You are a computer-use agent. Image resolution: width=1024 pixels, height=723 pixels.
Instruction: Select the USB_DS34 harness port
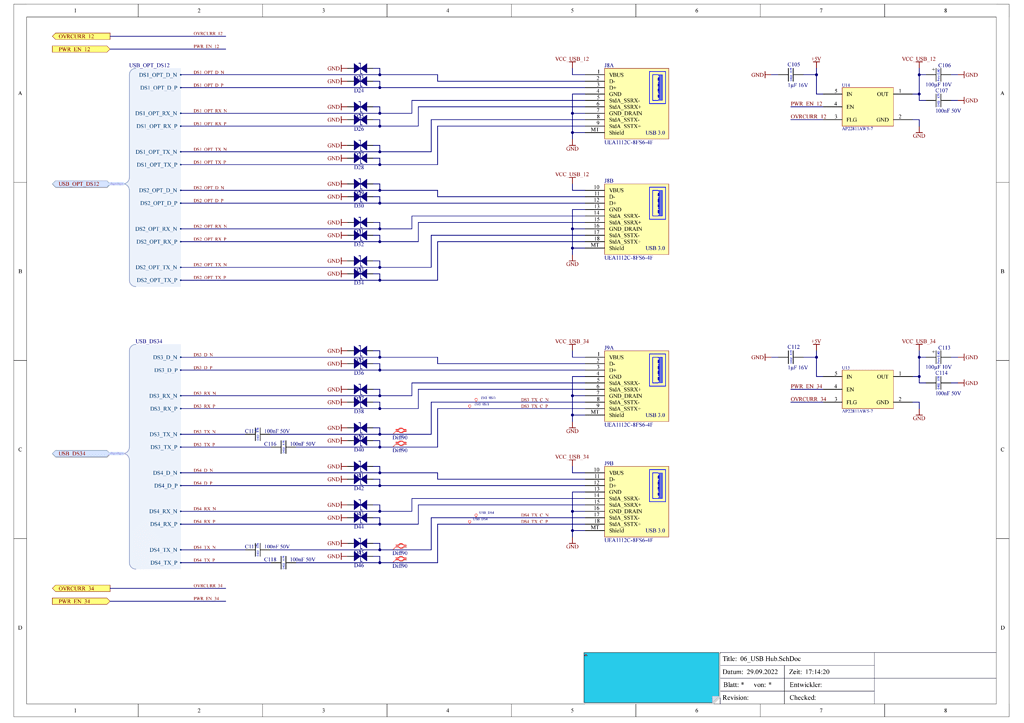pyautogui.click(x=81, y=453)
